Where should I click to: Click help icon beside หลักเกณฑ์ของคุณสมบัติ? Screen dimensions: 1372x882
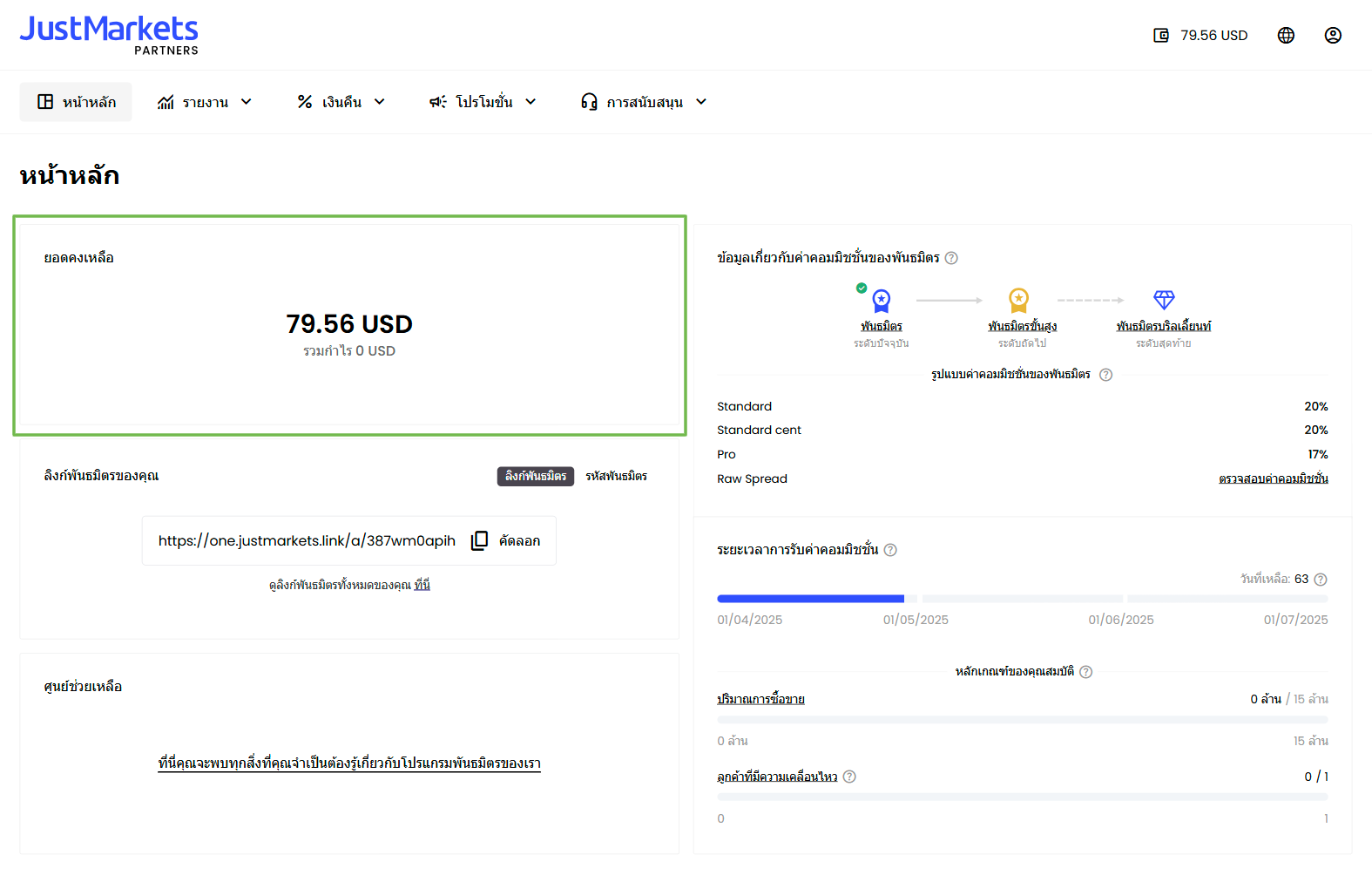[x=1085, y=672]
